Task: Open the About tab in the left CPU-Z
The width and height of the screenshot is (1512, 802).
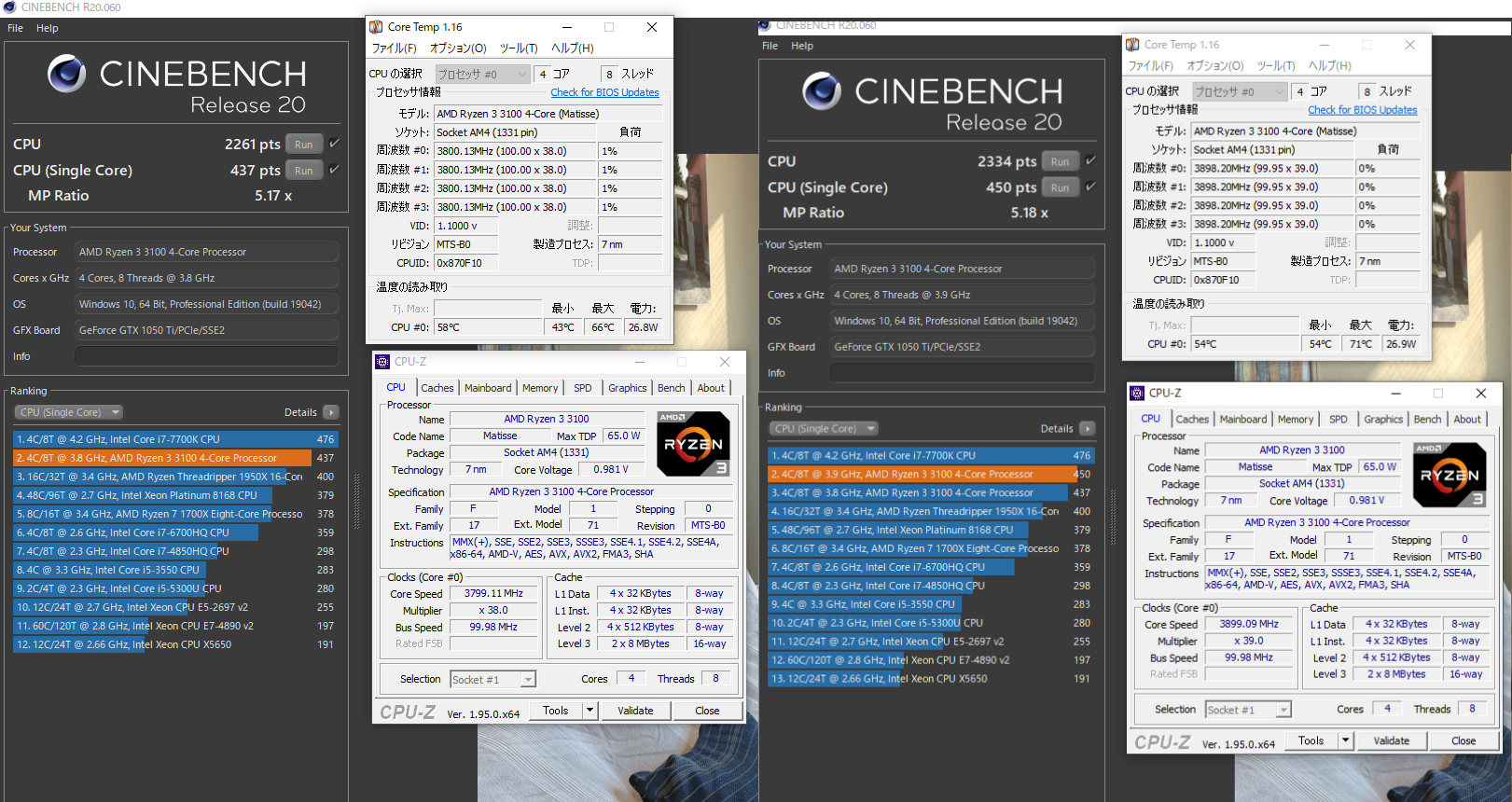Action: coord(711,388)
